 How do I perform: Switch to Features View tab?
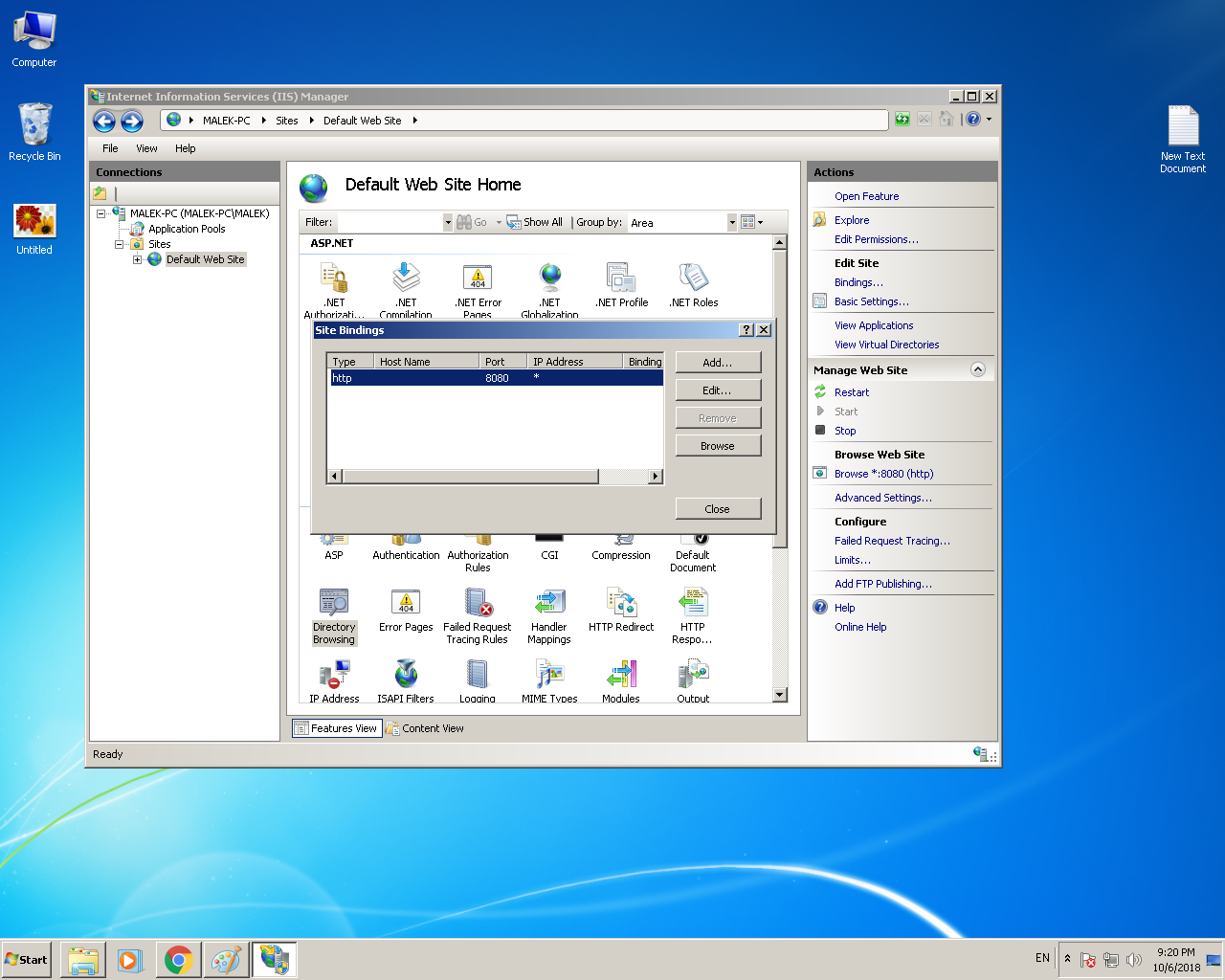click(335, 728)
